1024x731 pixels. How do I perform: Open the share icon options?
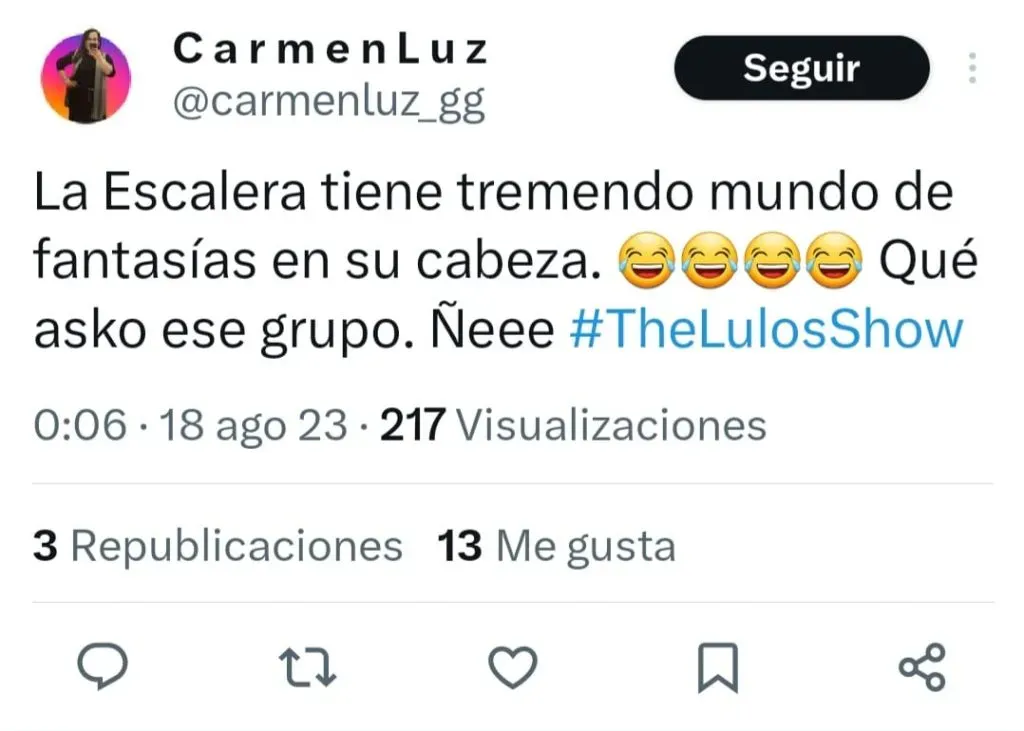coord(922,667)
